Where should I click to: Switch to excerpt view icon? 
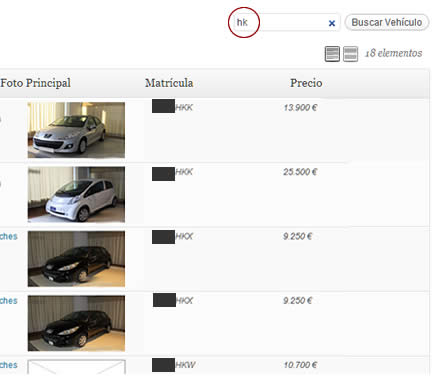point(350,54)
